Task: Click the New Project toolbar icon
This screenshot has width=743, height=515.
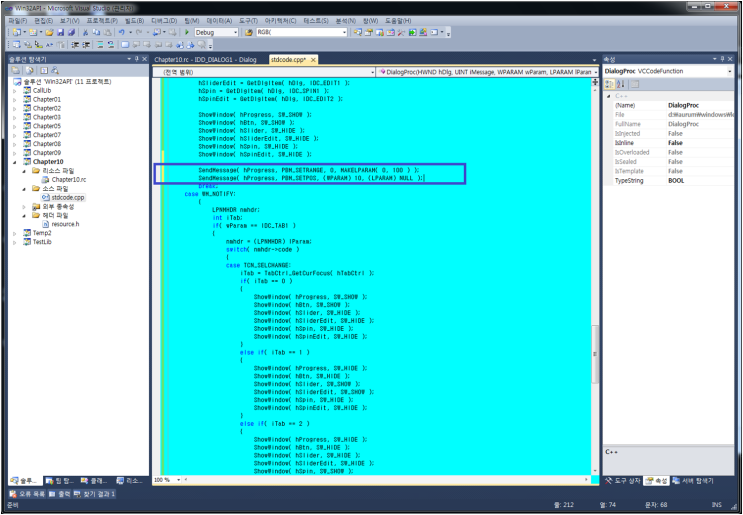Action: tap(17, 32)
